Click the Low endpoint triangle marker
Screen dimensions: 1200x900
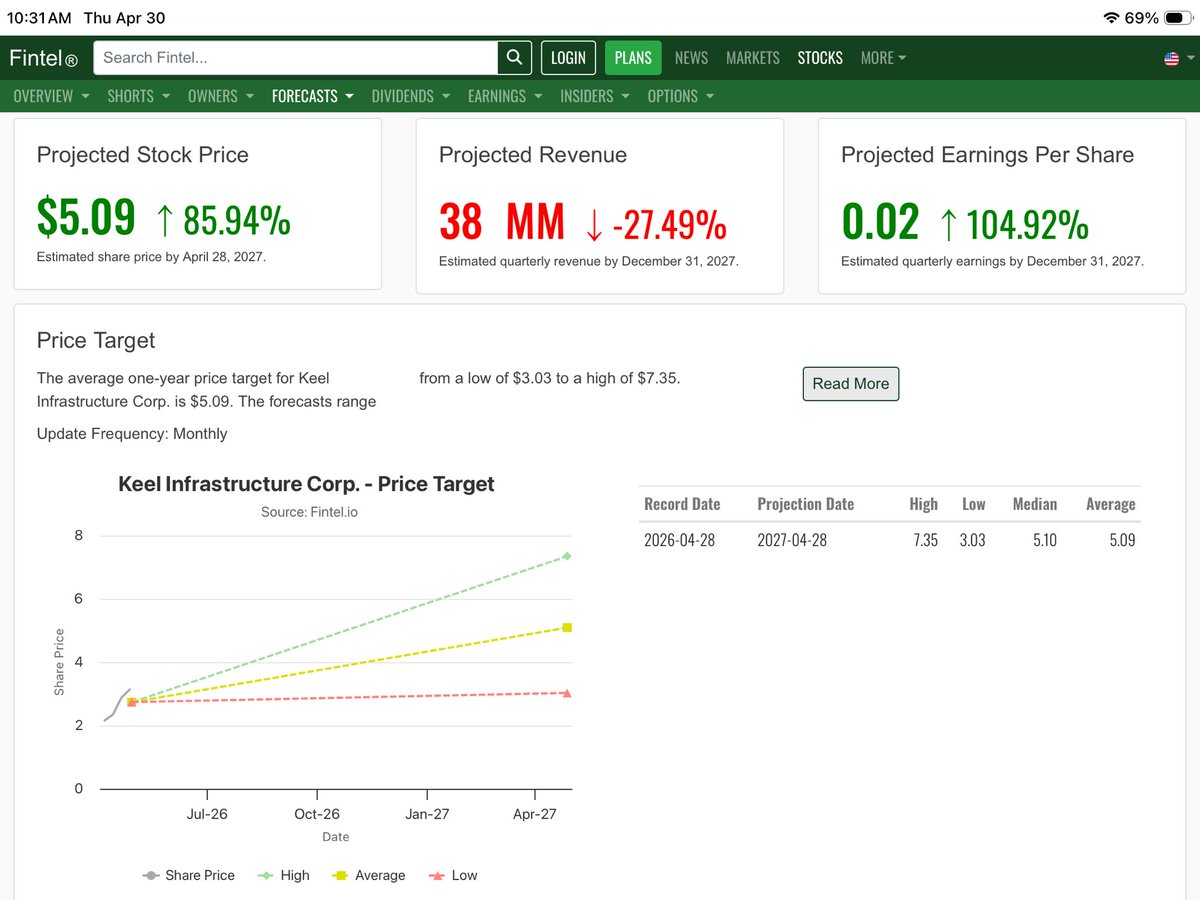pyautogui.click(x=567, y=693)
